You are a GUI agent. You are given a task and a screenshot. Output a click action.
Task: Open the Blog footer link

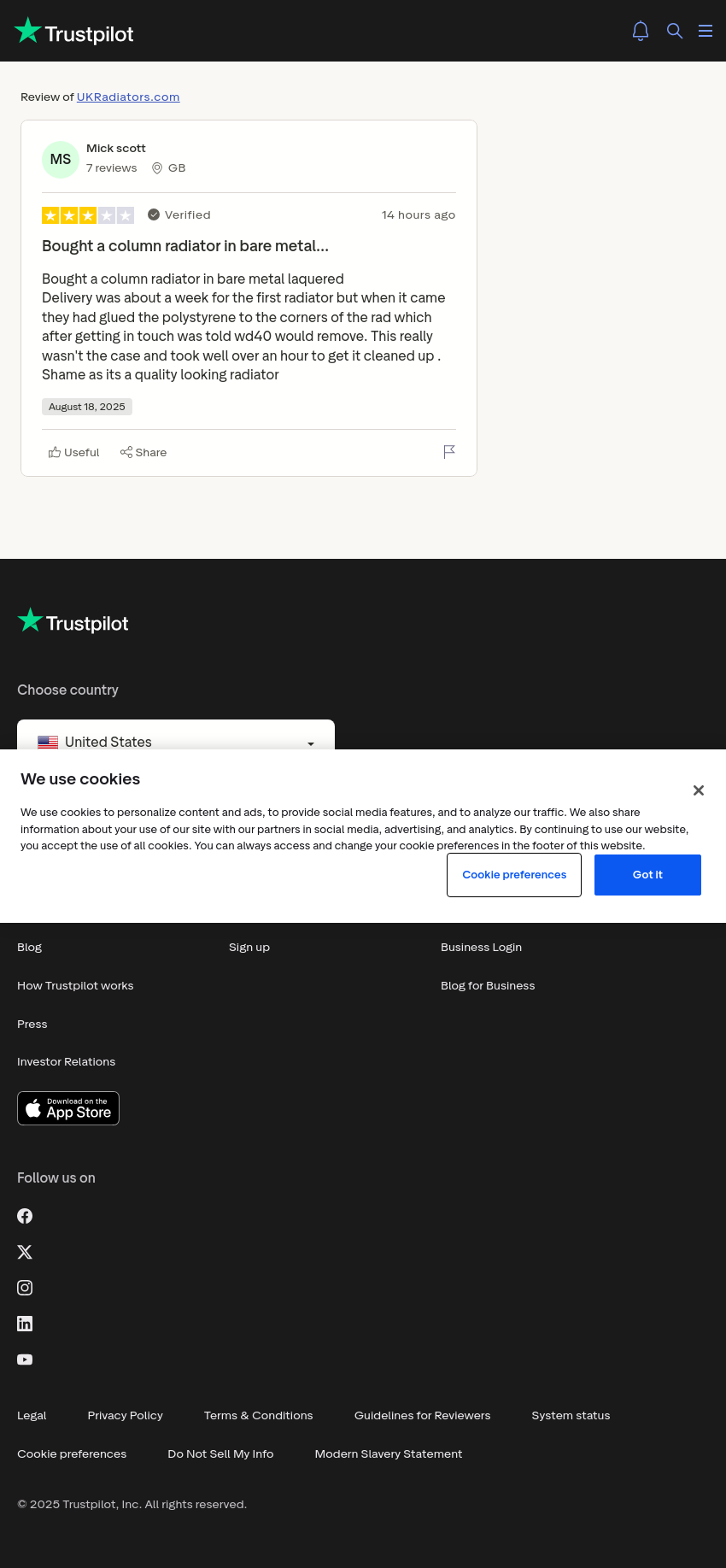pos(30,948)
